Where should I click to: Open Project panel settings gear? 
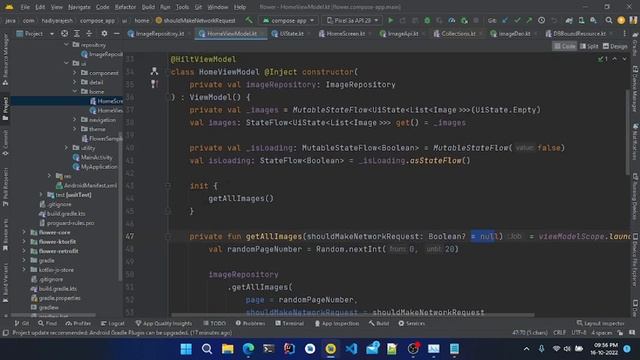104,33
